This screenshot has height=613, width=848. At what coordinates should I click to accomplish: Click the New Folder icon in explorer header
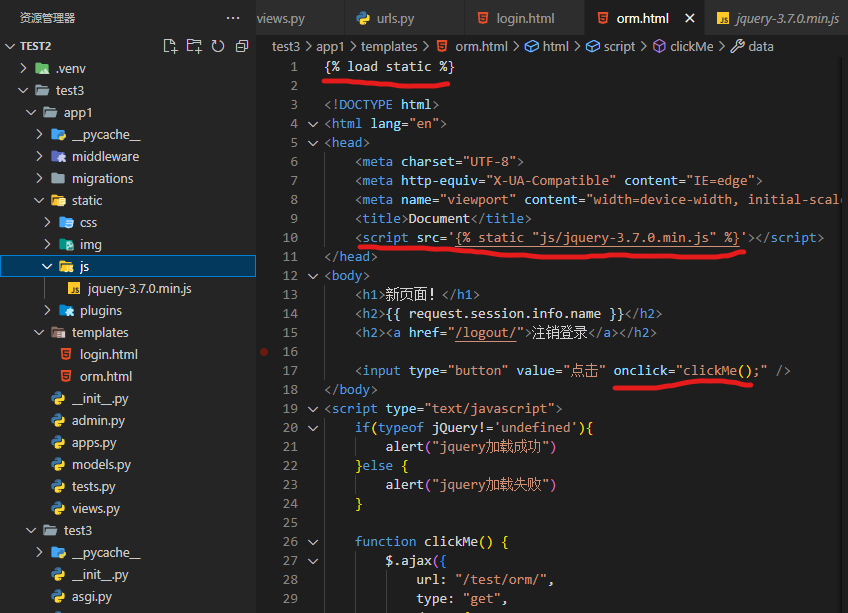pyautogui.click(x=194, y=46)
